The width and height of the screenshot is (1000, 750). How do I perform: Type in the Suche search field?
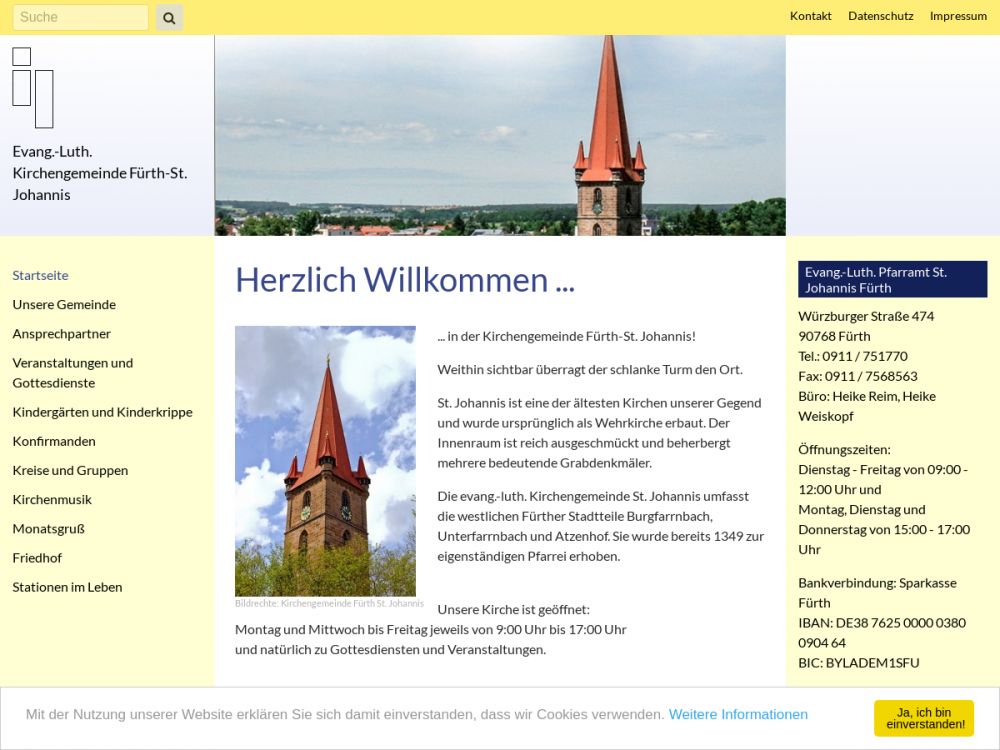tap(80, 17)
